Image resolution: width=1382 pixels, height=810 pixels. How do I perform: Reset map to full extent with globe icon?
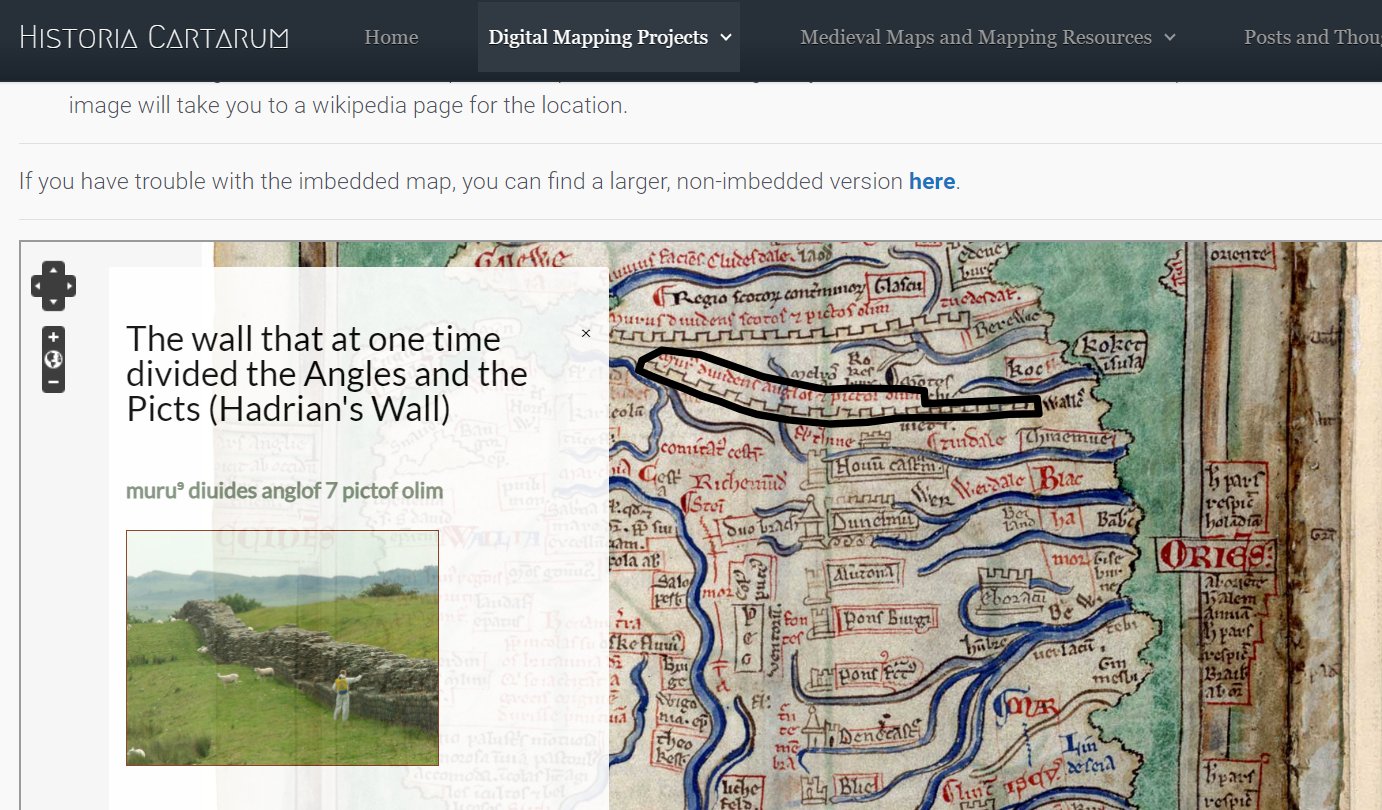(54, 359)
